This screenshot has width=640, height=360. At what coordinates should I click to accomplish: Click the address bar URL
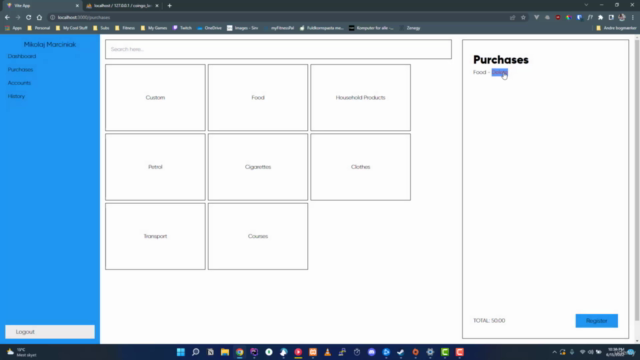click(x=84, y=18)
